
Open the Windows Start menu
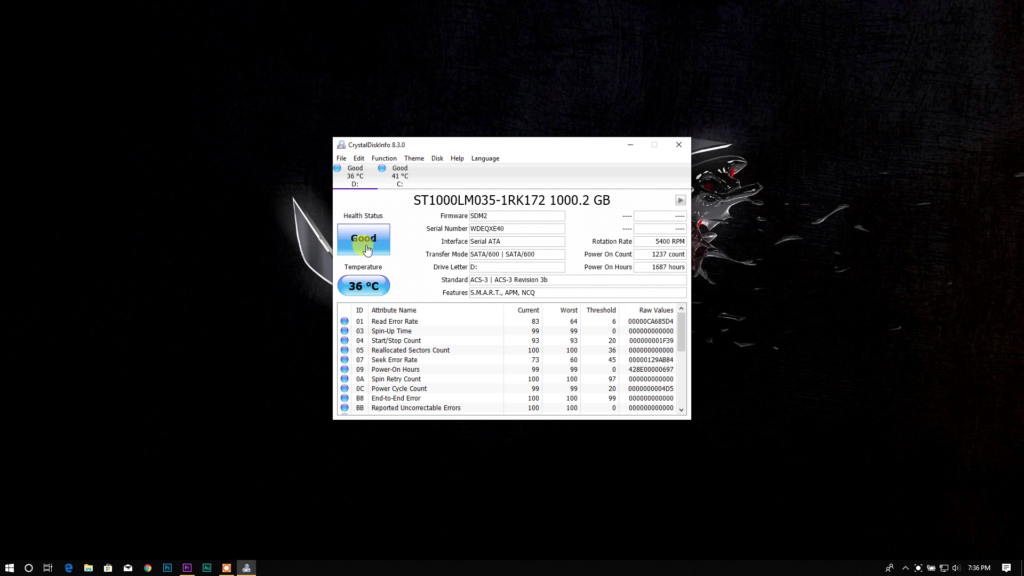9,568
